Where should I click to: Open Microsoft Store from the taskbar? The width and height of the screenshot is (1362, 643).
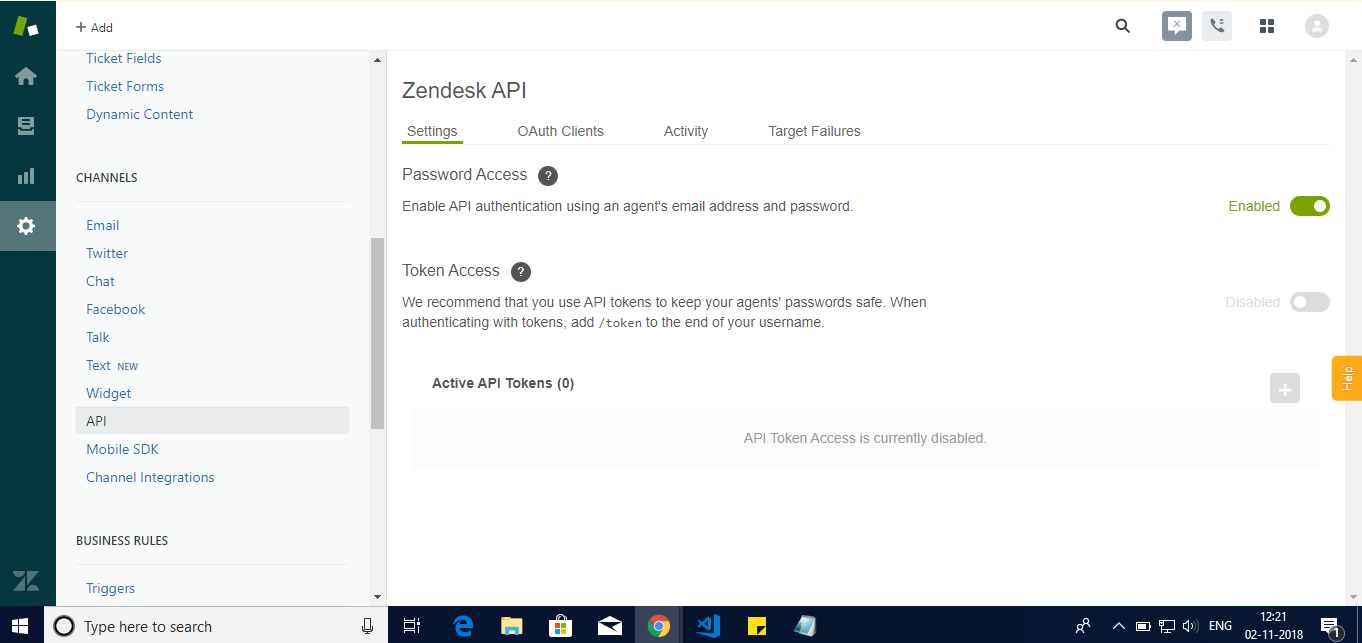560,626
